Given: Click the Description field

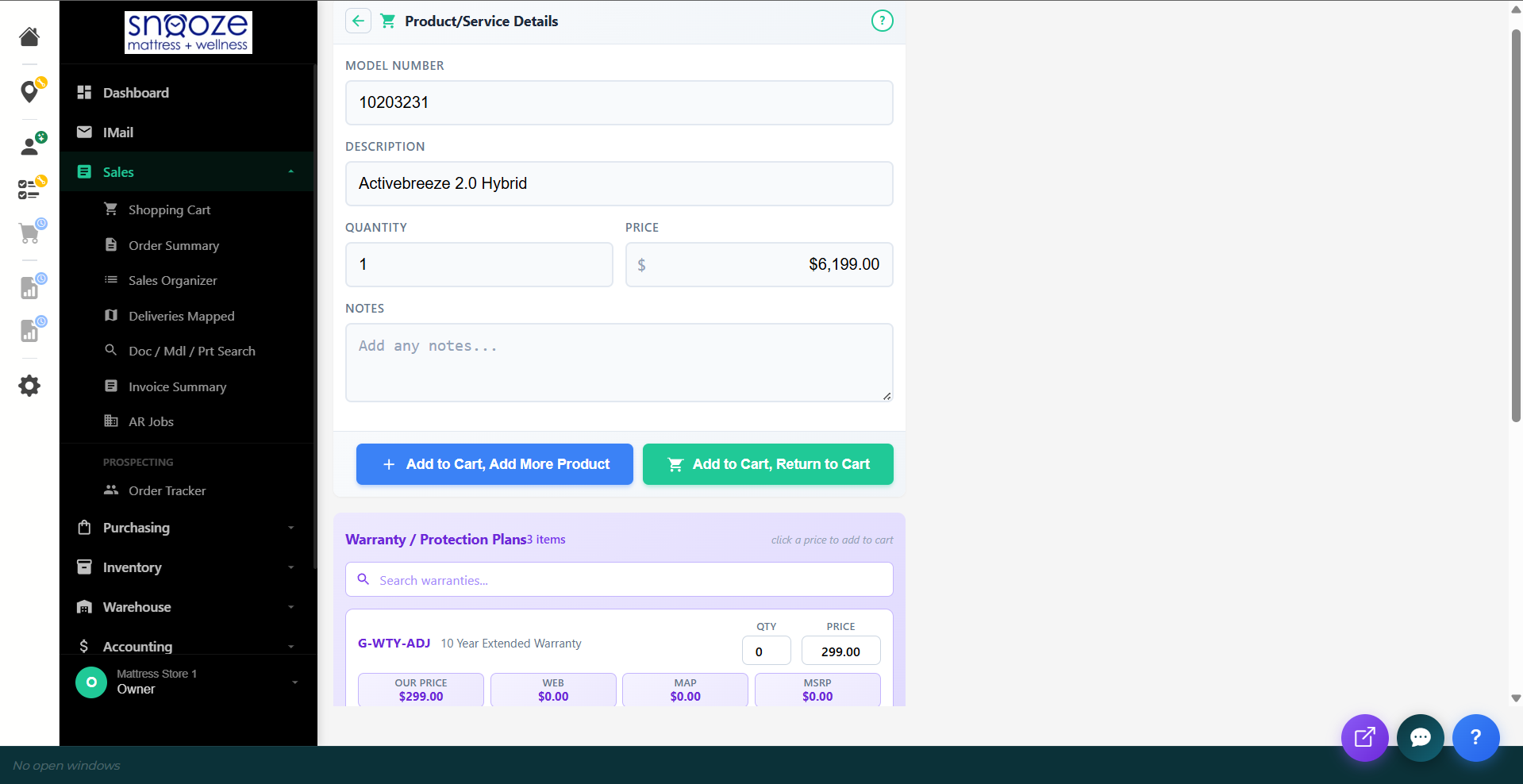Looking at the screenshot, I should point(619,183).
